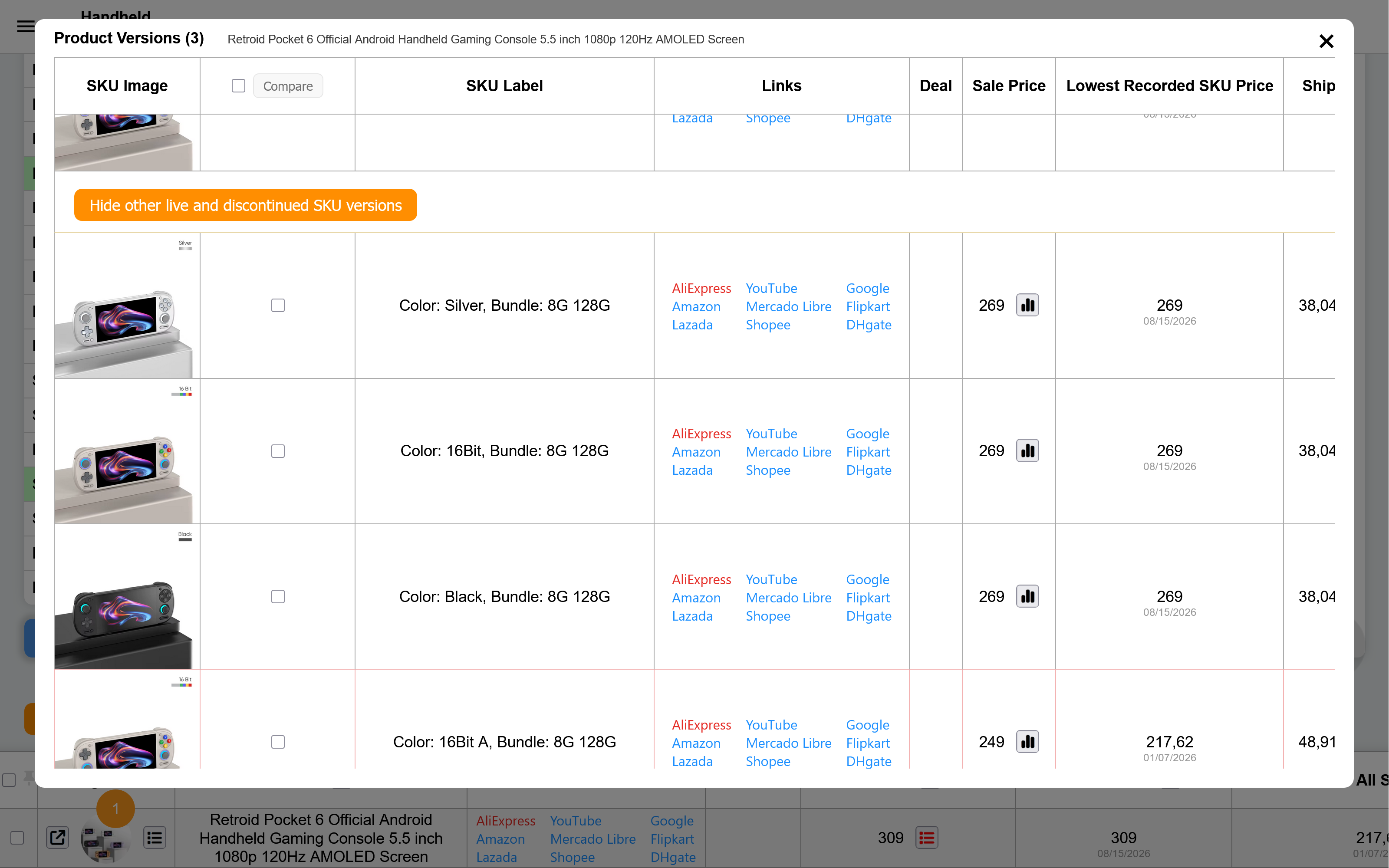
Task: Click the Compare button
Action: pyautogui.click(x=288, y=86)
